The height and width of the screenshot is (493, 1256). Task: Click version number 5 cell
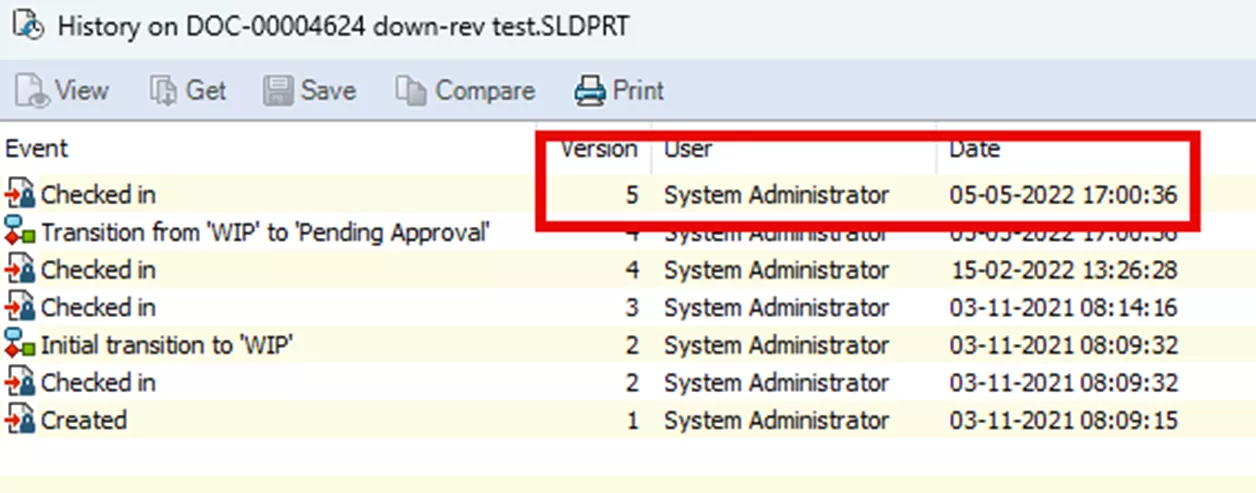(x=632, y=194)
